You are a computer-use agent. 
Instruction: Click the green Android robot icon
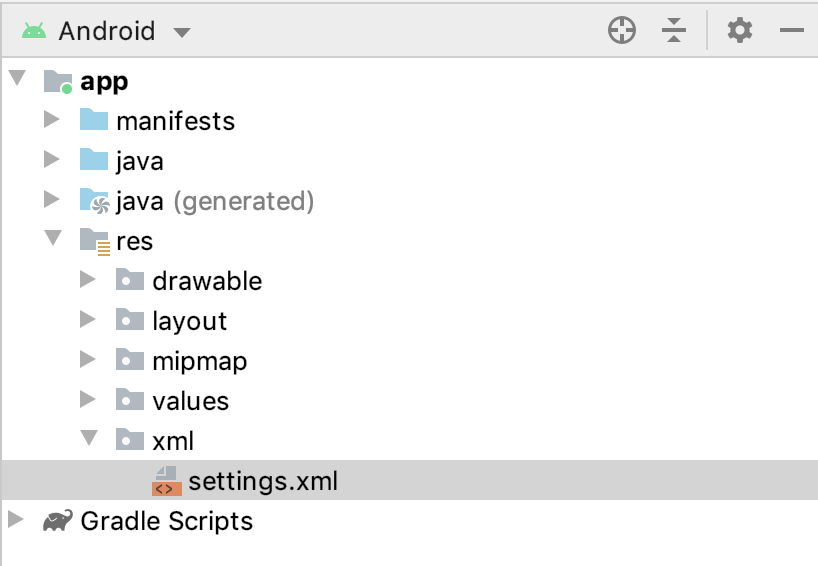point(34,31)
